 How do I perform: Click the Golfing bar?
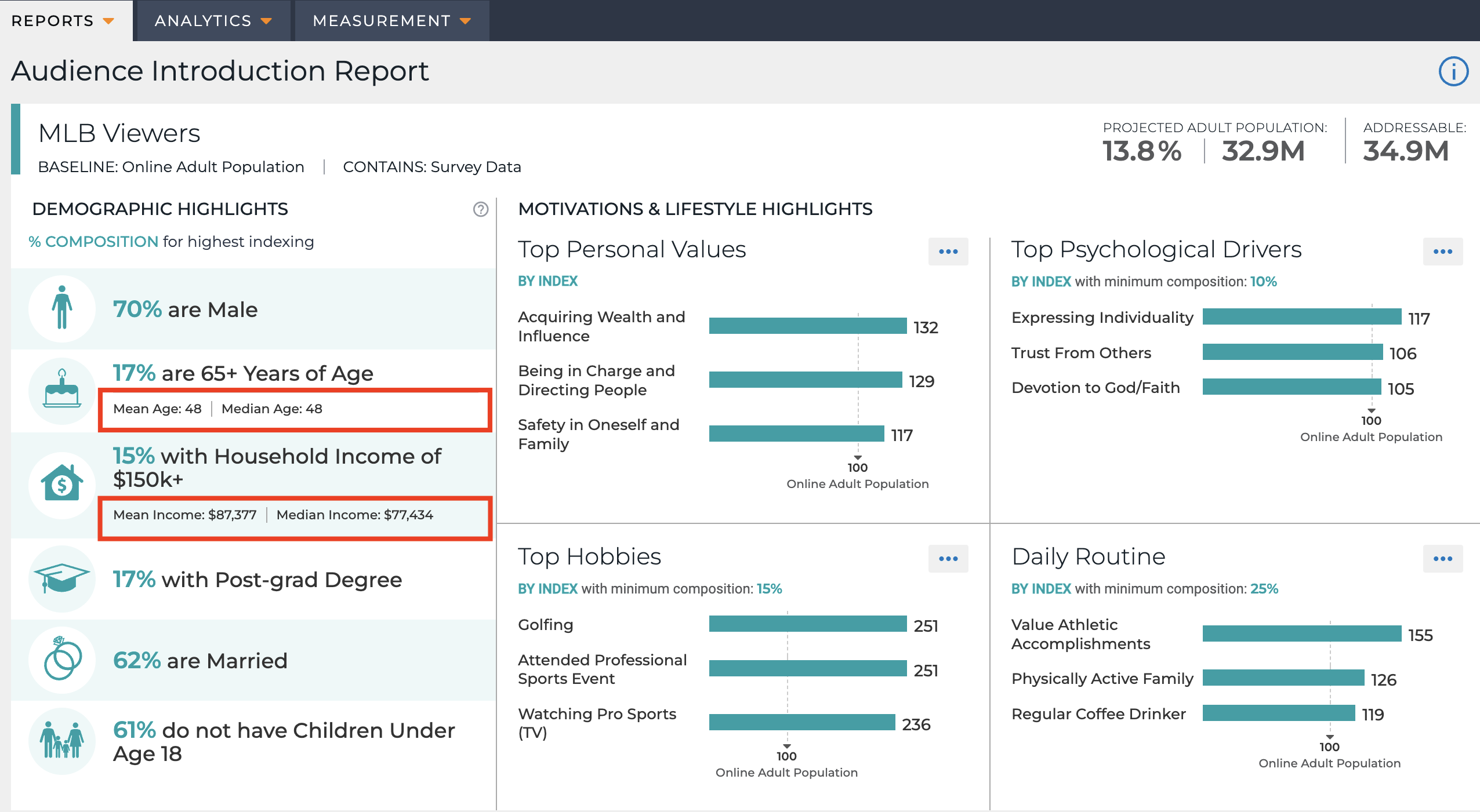click(808, 624)
